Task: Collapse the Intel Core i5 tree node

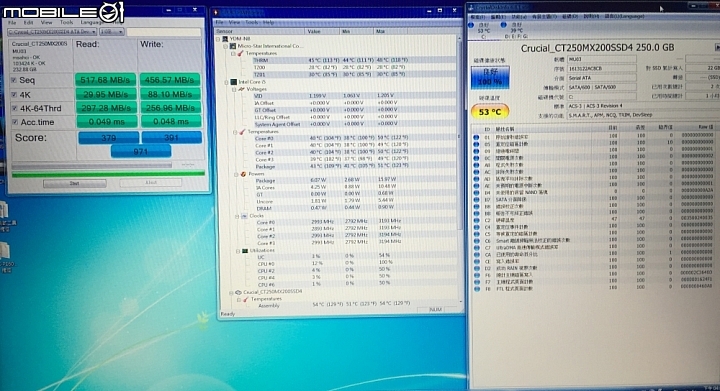Action: point(226,82)
